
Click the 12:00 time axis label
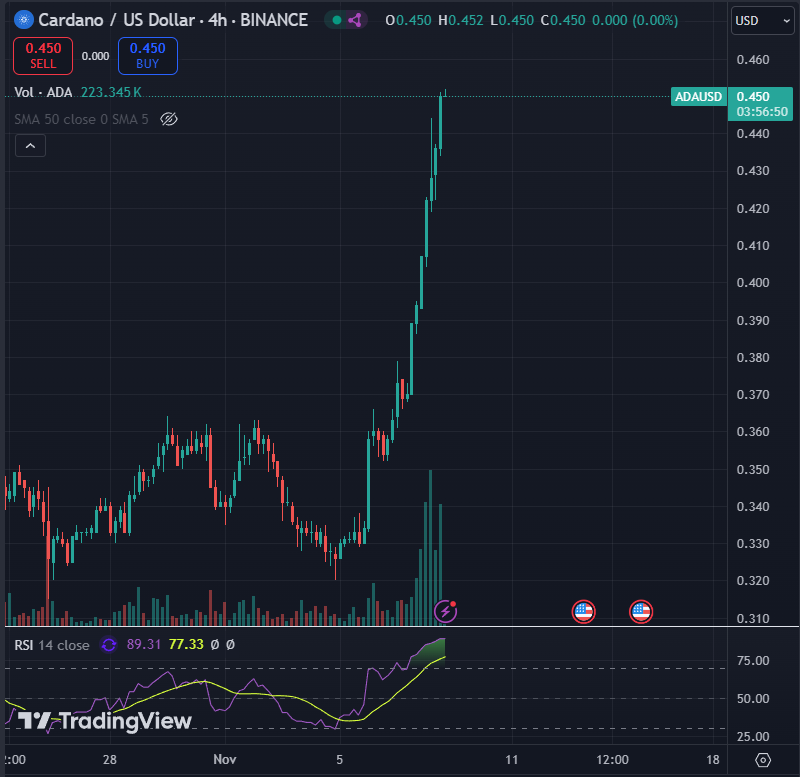click(x=612, y=759)
